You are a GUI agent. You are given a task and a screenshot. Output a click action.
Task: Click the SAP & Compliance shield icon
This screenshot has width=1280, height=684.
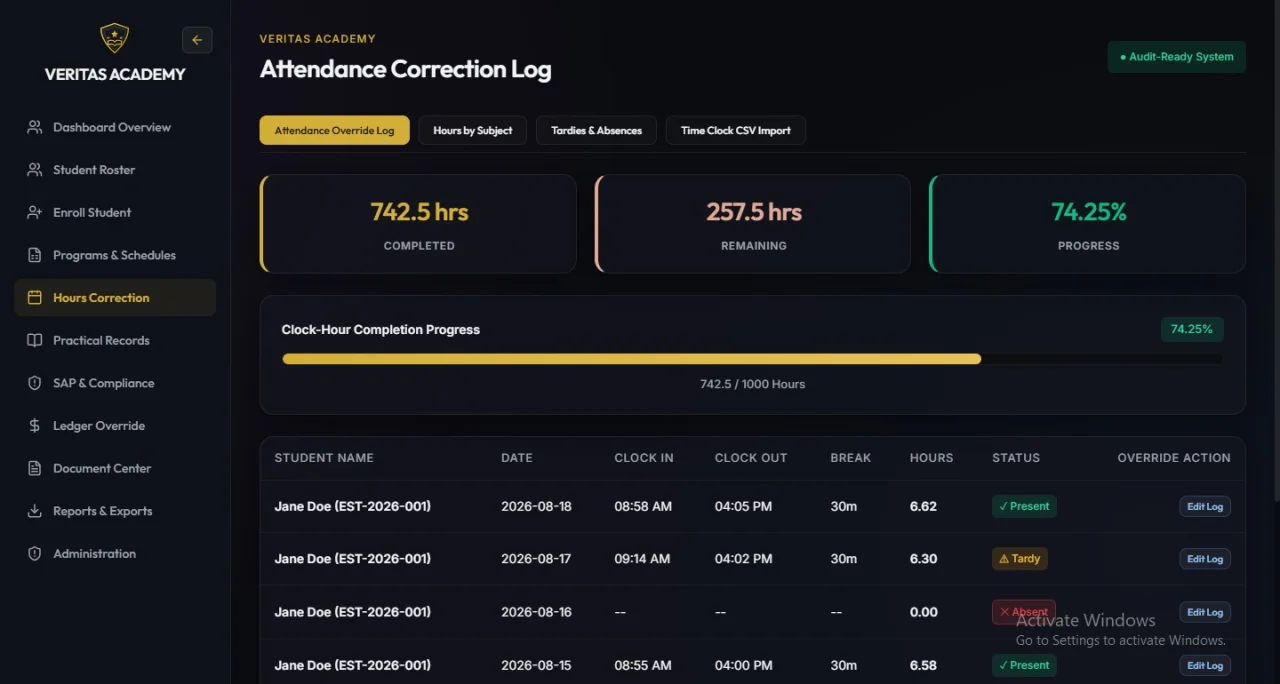pyautogui.click(x=35, y=383)
